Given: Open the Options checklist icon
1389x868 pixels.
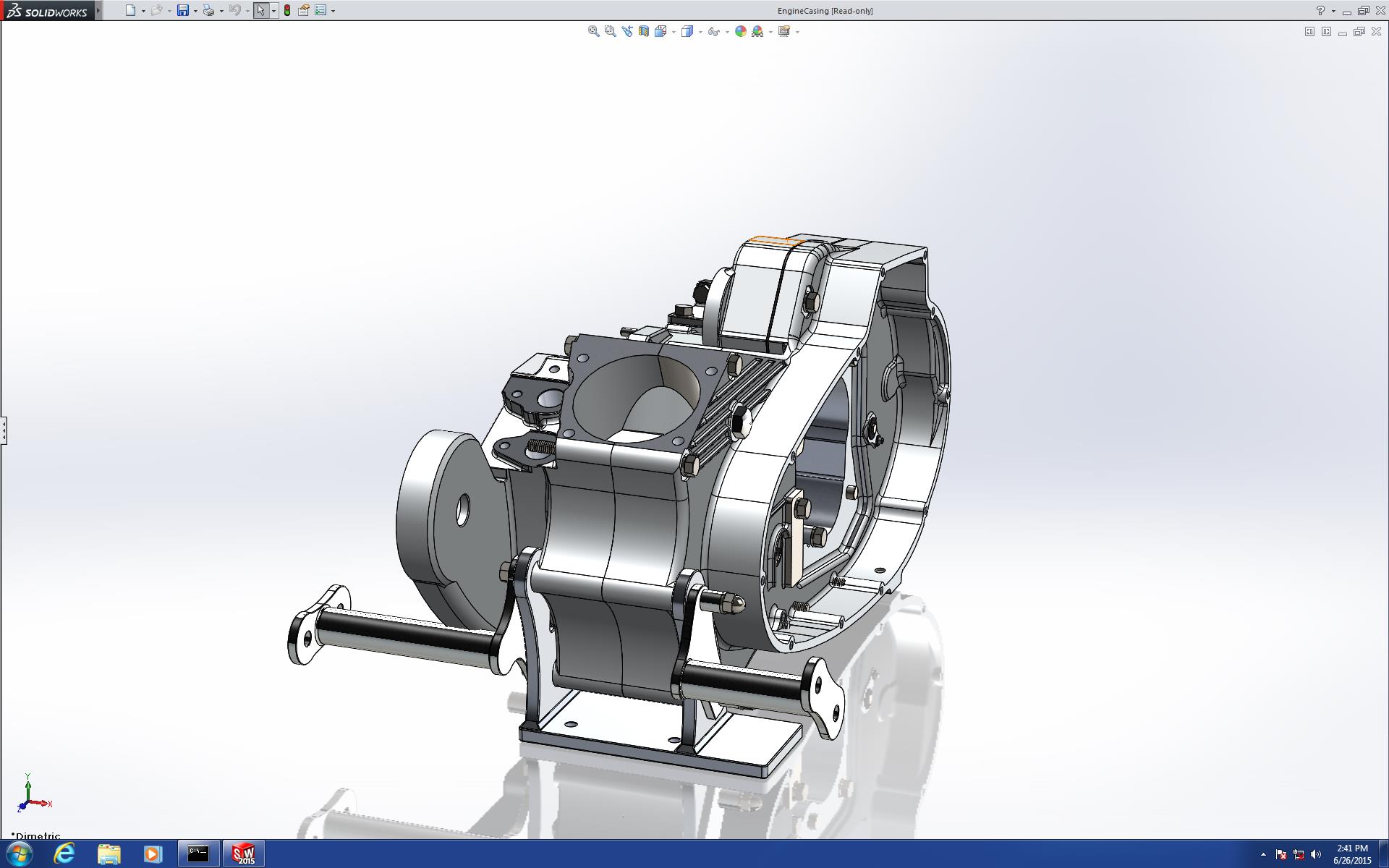Looking at the screenshot, I should click(320, 10).
